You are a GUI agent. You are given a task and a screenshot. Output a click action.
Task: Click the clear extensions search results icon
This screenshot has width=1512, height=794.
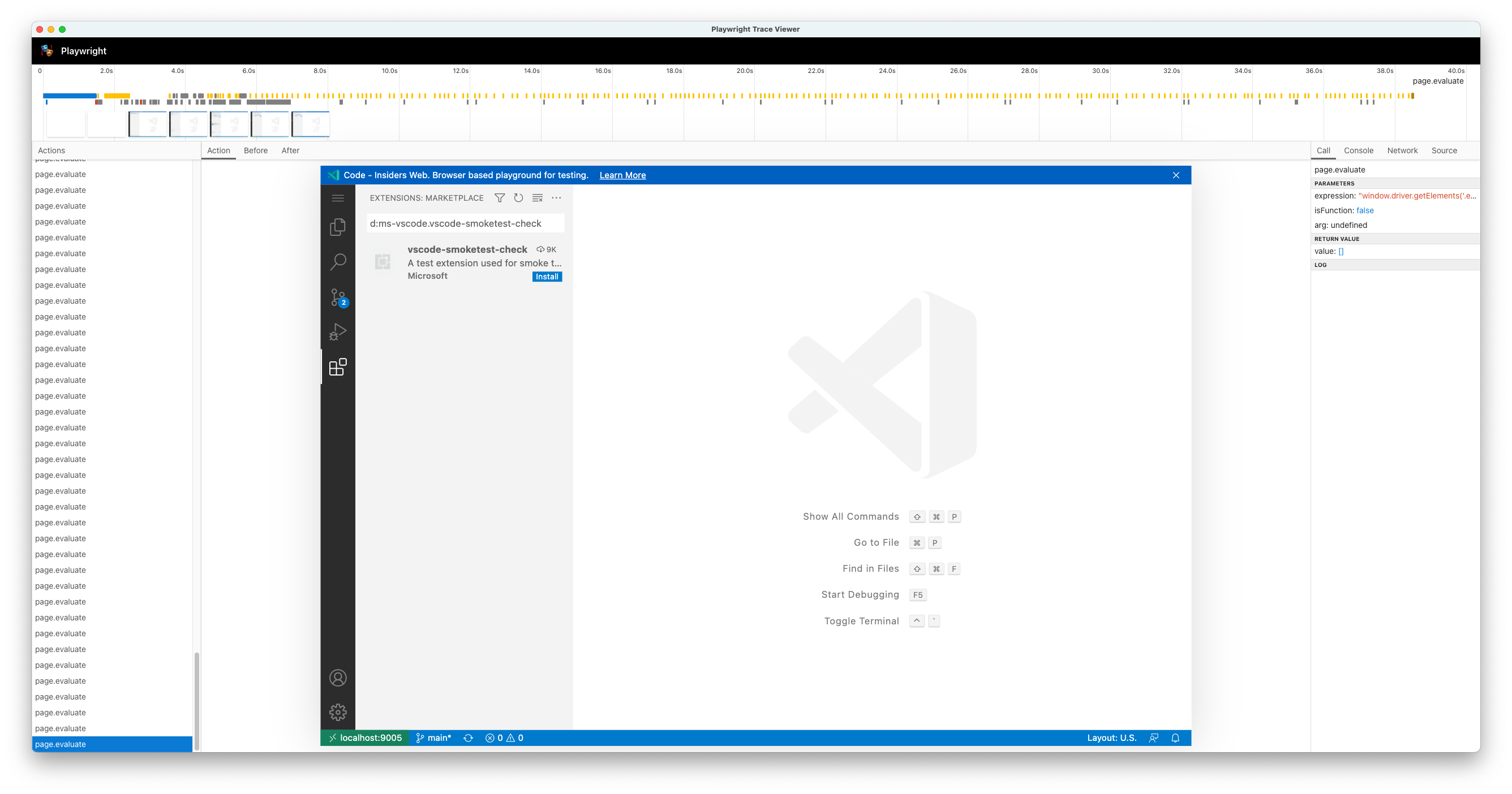click(x=537, y=198)
